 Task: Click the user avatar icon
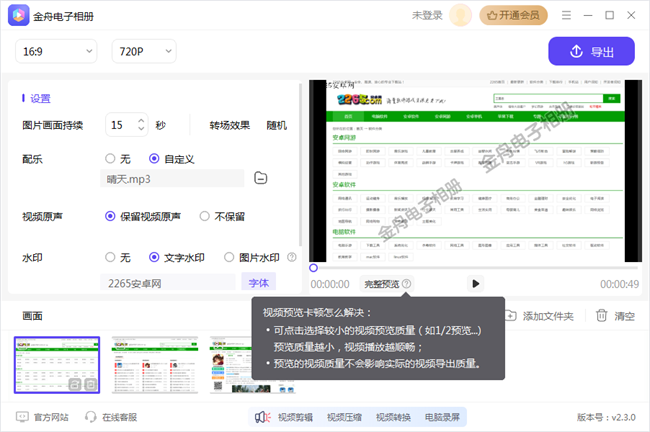pyautogui.click(x=460, y=15)
